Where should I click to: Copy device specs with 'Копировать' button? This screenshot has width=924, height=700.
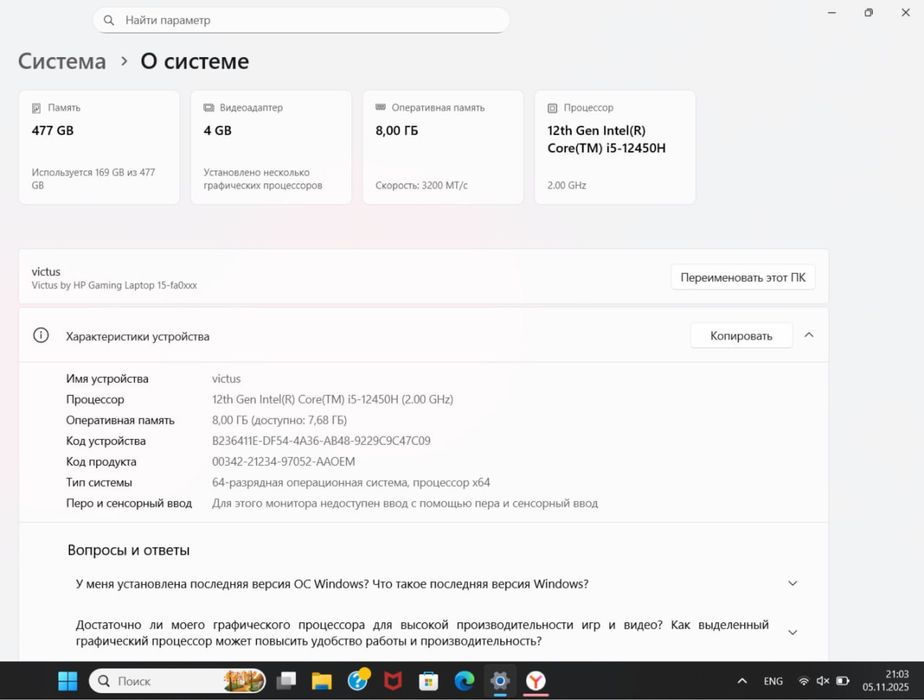[x=741, y=335]
